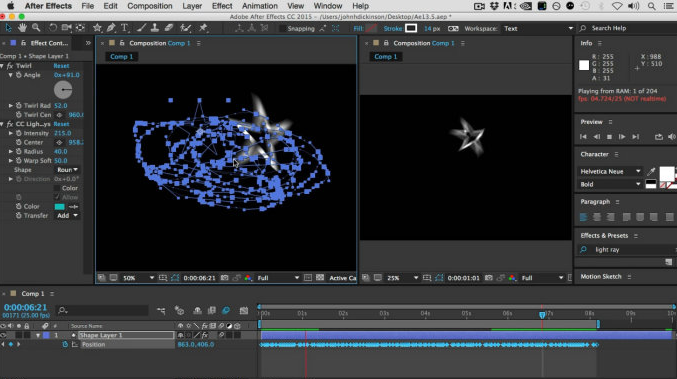Select the Type tool
Image resolution: width=677 pixels, height=379 pixels.
125,28
